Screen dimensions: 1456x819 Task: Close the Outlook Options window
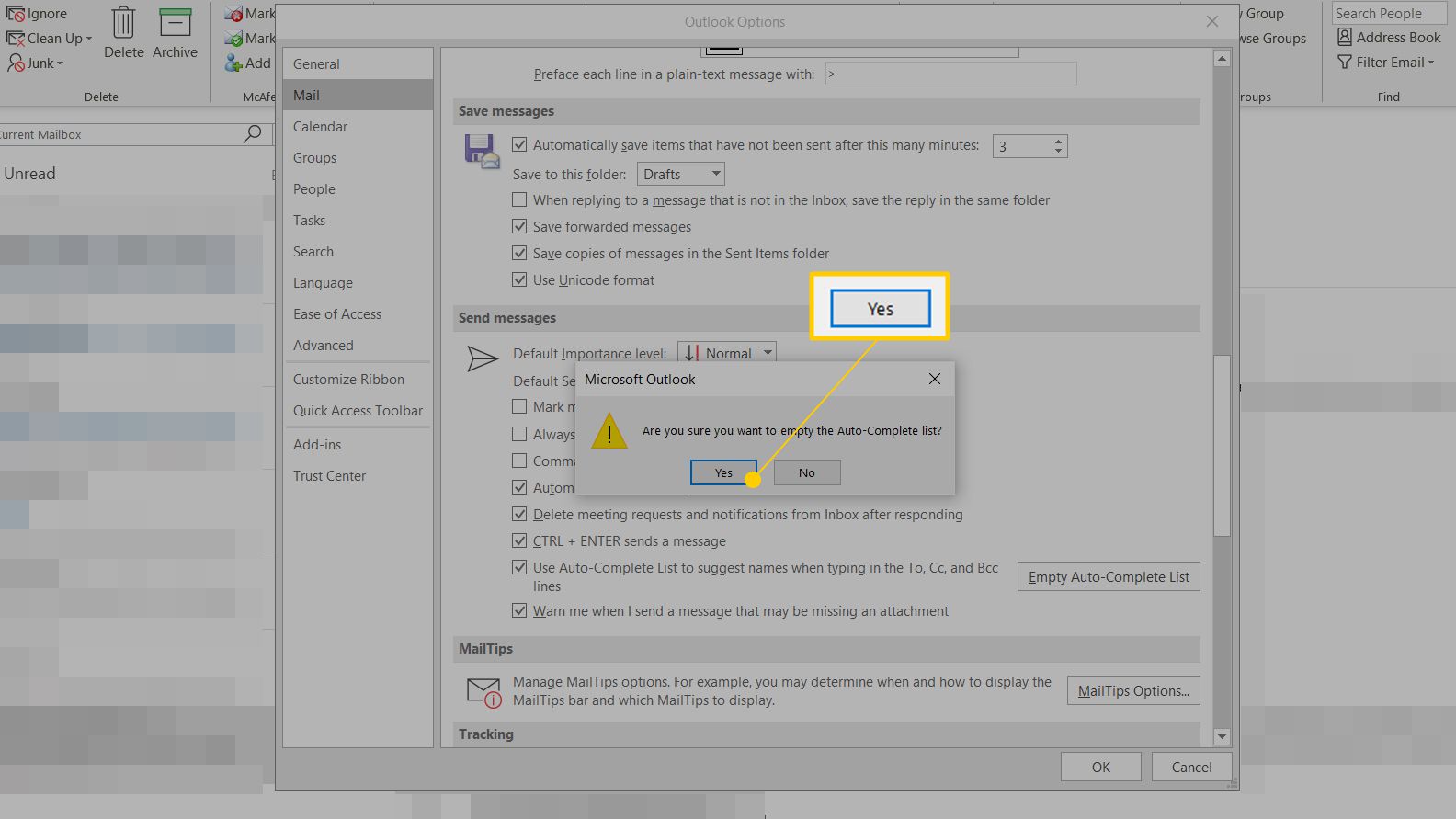tap(1212, 21)
